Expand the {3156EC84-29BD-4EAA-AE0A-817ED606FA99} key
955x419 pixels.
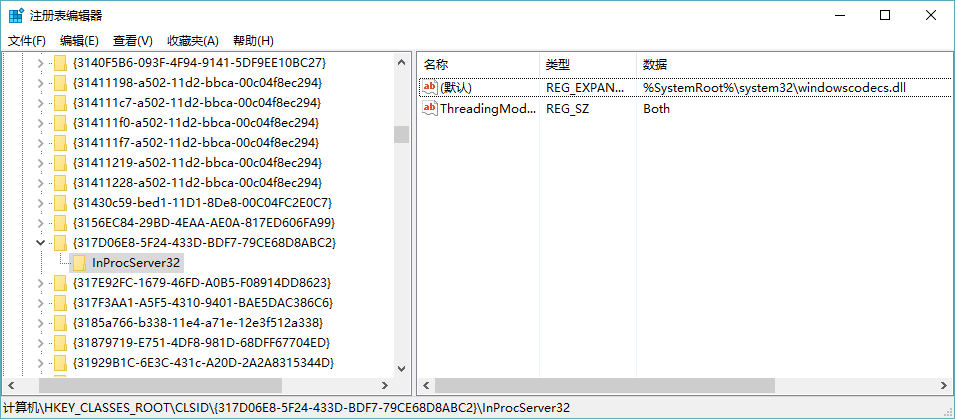[x=40, y=223]
